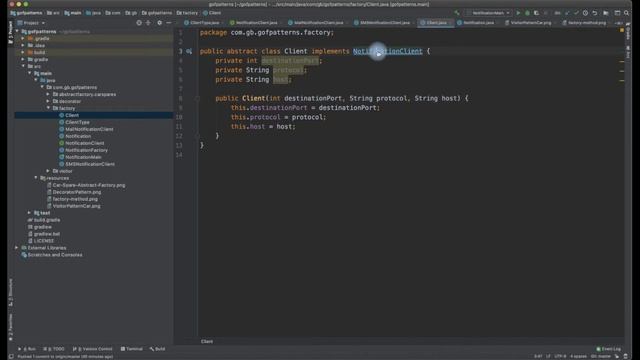Collapse the factory package
The width and height of the screenshot is (640, 360).
[49, 108]
